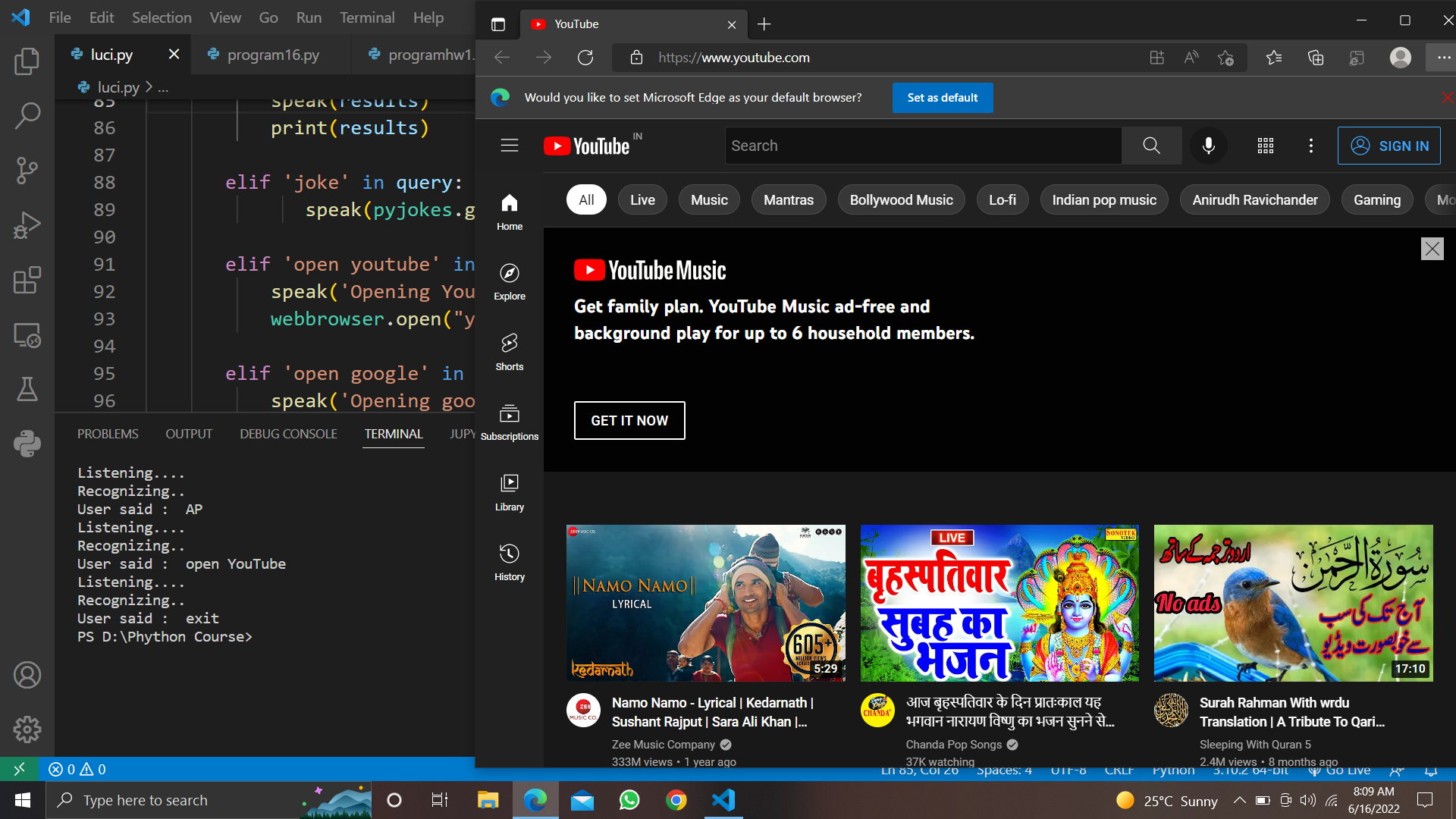1456x819 pixels.
Task: Click the SIGN IN button on YouTube
Action: point(1389,146)
